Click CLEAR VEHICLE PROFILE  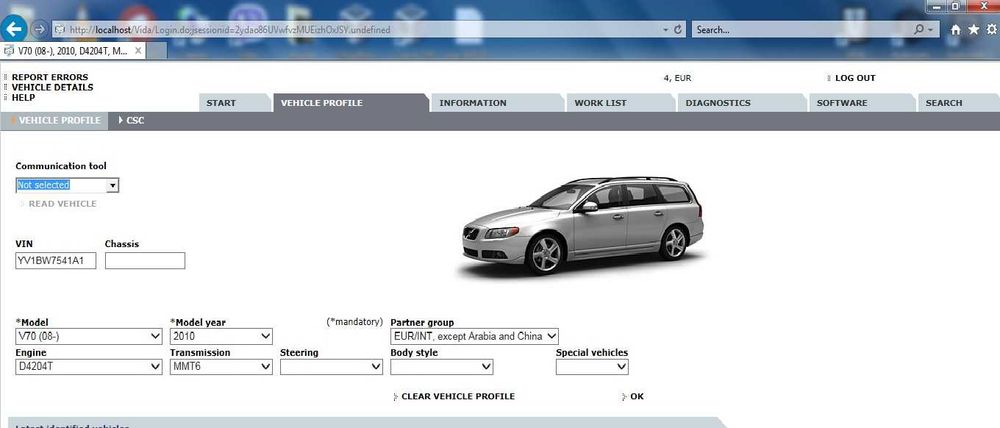(x=457, y=396)
